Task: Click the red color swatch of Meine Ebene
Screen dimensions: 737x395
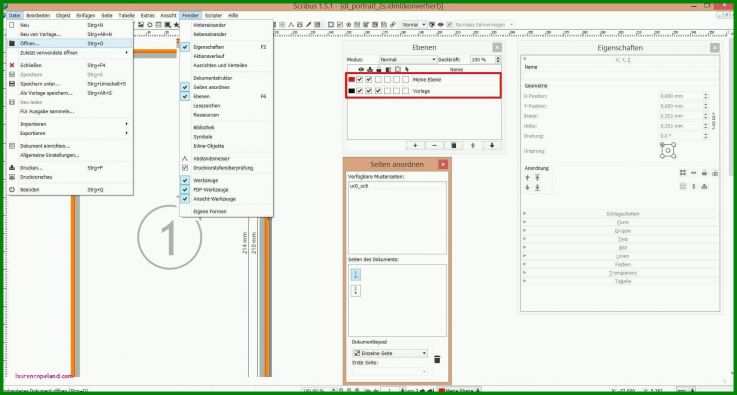Action: 352,79
